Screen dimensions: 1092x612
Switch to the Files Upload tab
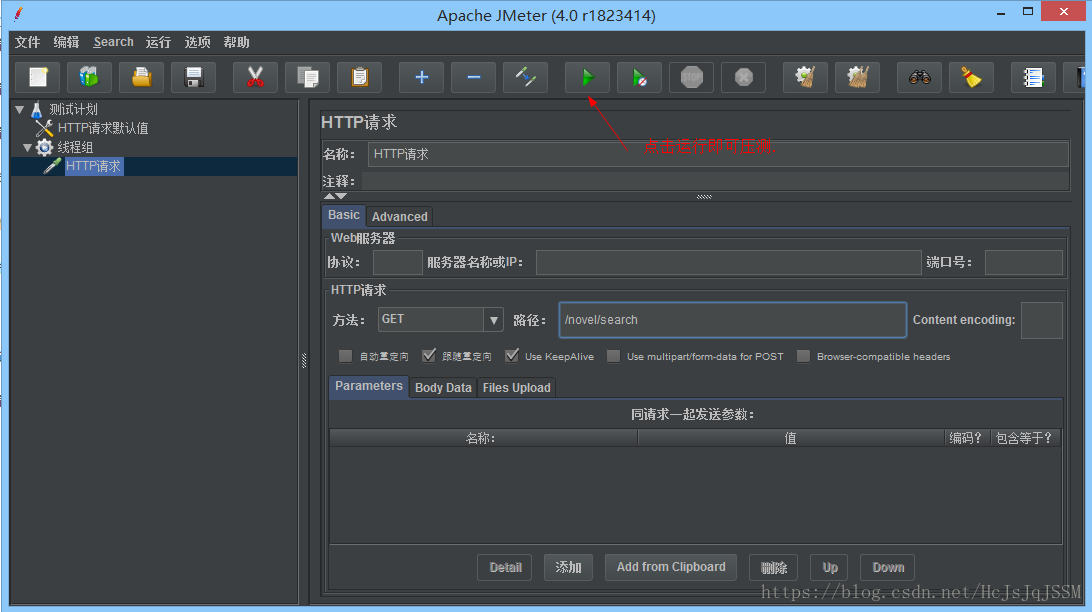[516, 388]
